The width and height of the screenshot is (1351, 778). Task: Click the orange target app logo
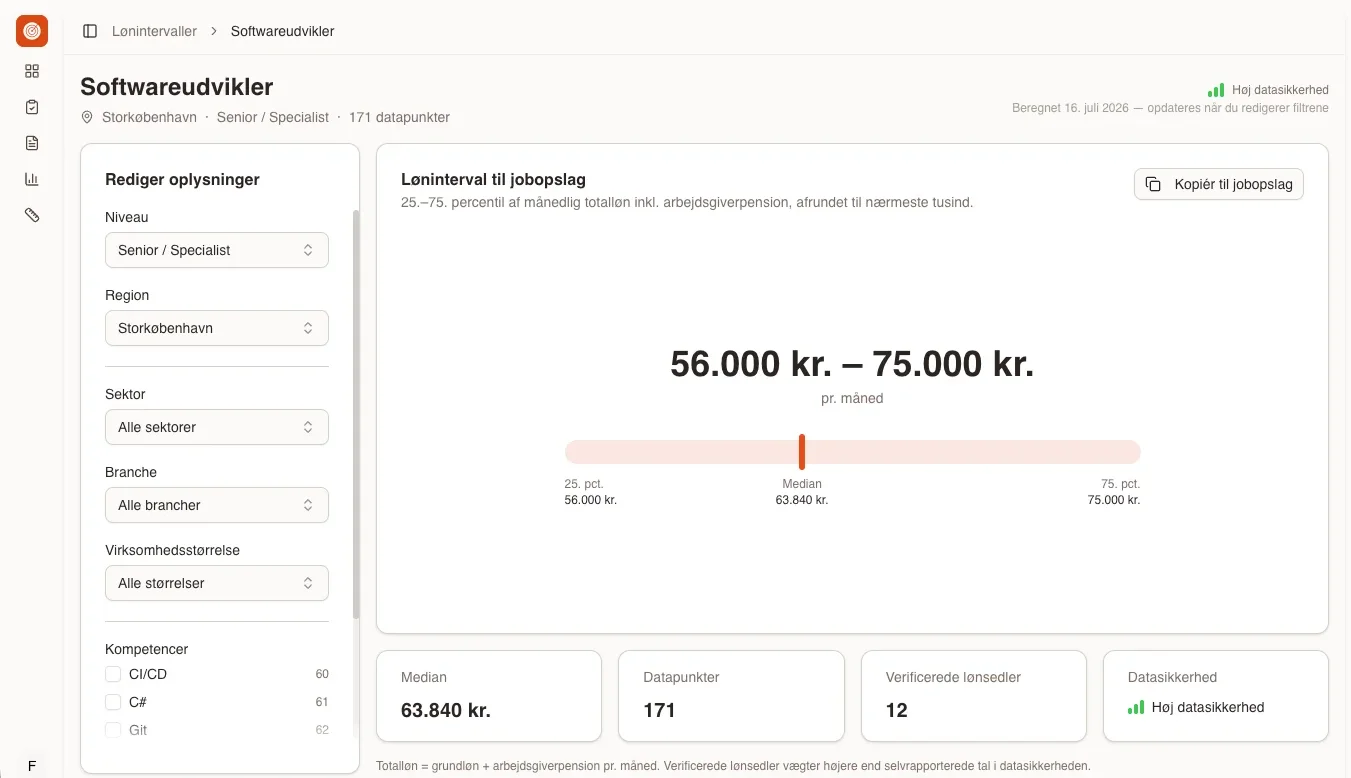point(32,31)
